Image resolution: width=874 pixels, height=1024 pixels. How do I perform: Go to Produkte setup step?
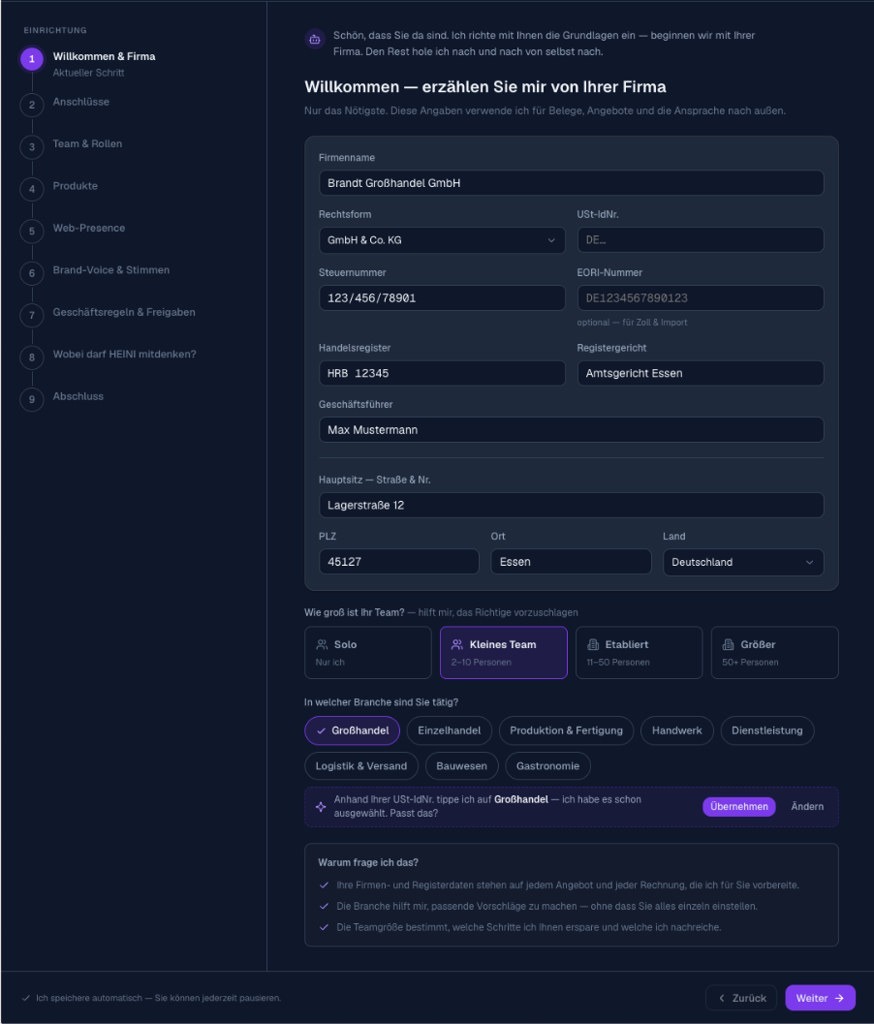tap(75, 186)
